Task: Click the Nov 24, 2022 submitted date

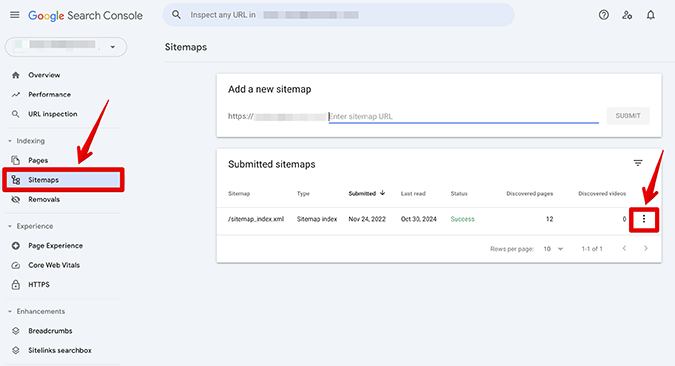Action: [x=367, y=219]
